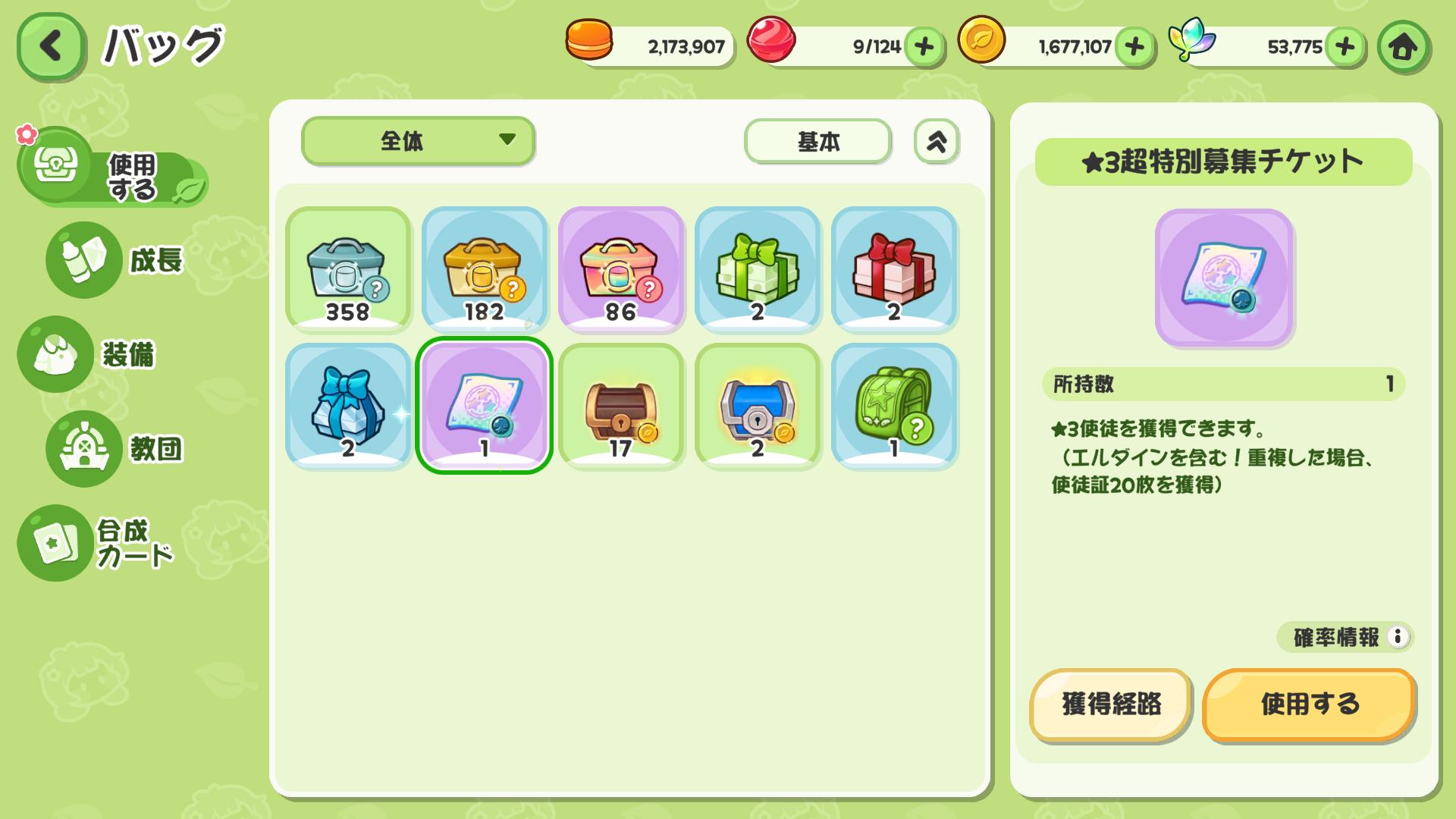Collapse list with double chevron button
This screenshot has width=1456, height=819.
(937, 141)
